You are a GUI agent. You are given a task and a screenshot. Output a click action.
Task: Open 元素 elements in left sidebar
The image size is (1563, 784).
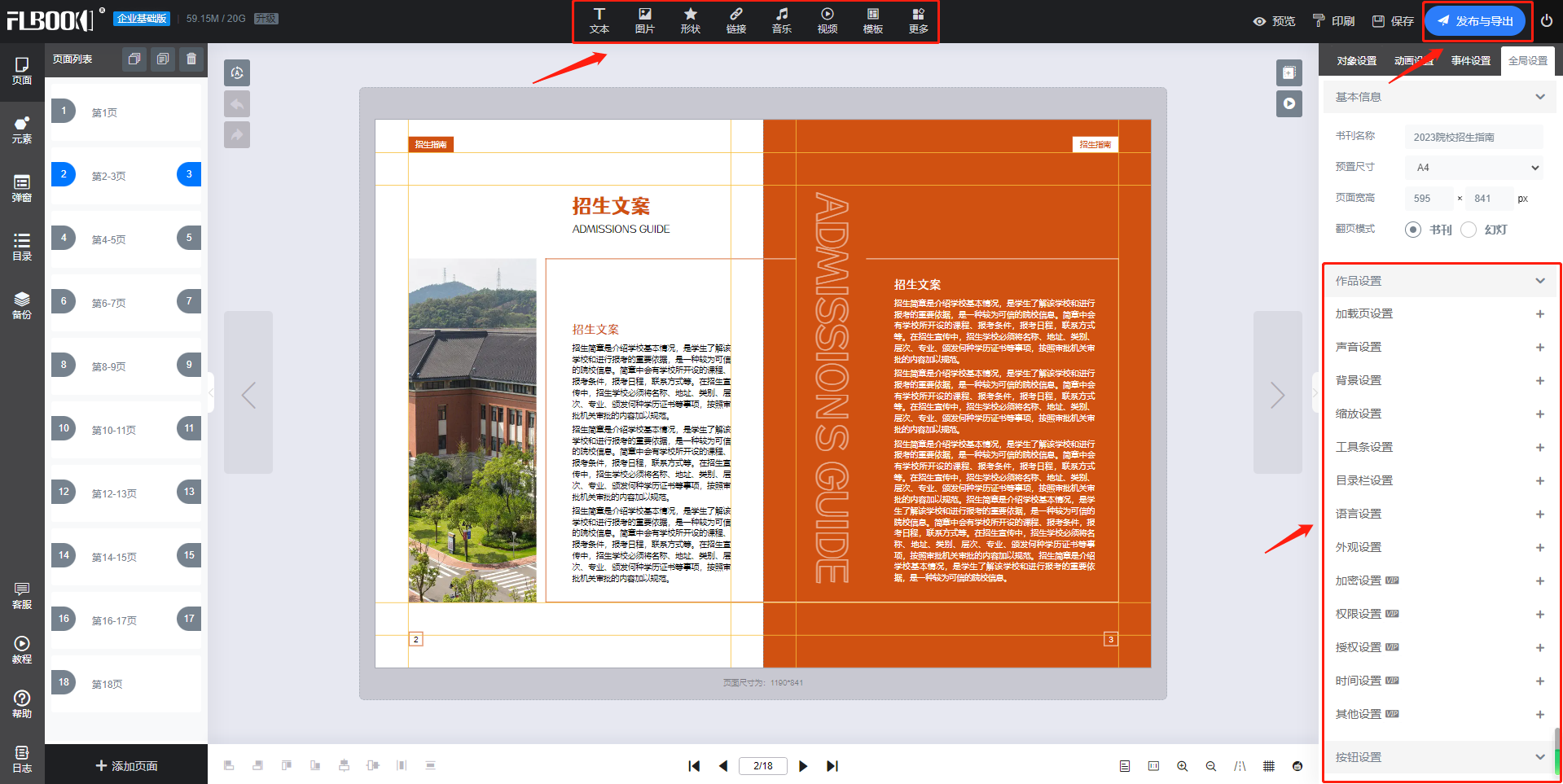[x=22, y=130]
